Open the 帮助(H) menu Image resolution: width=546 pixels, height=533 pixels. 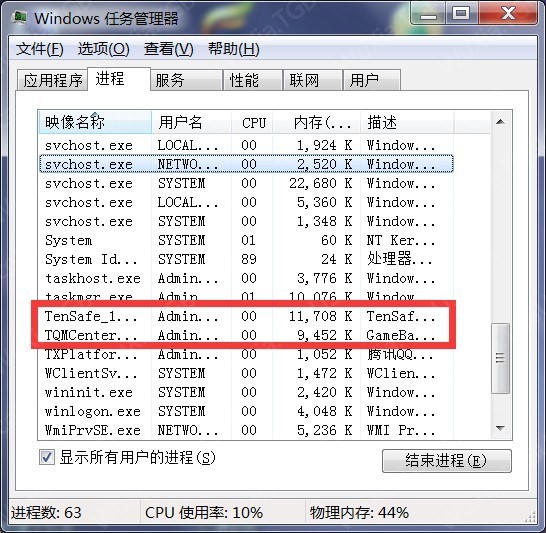coord(234,49)
